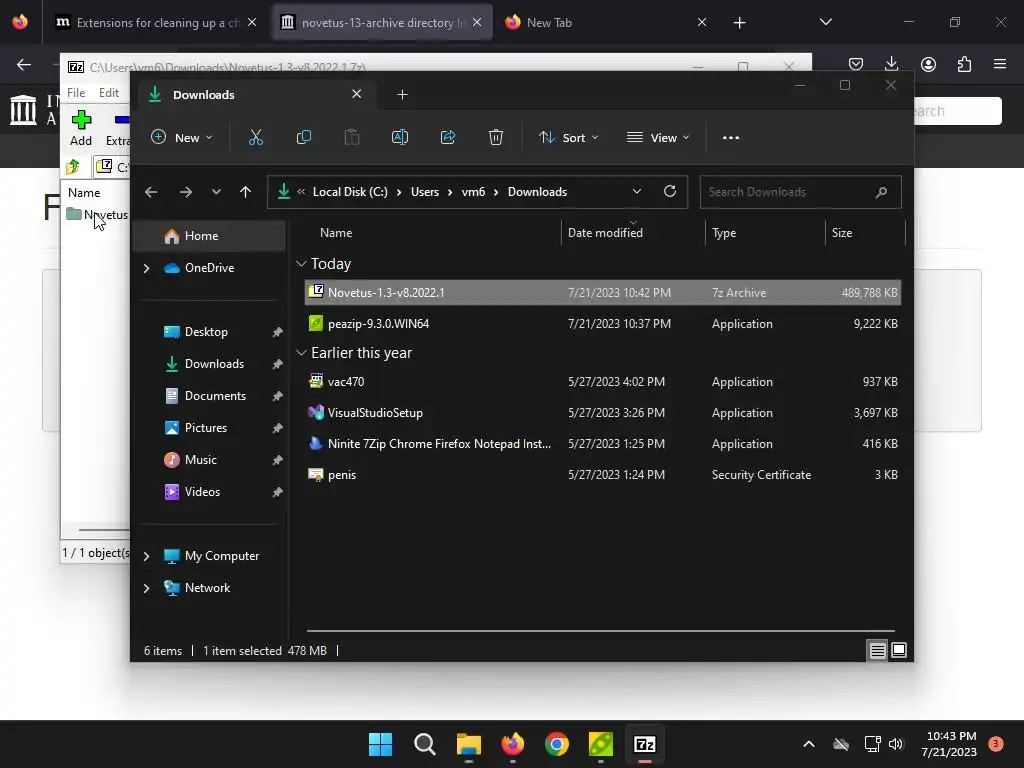This screenshot has width=1024, height=768.
Task: Collapse the Earlier this year group
Action: pyautogui.click(x=301, y=353)
